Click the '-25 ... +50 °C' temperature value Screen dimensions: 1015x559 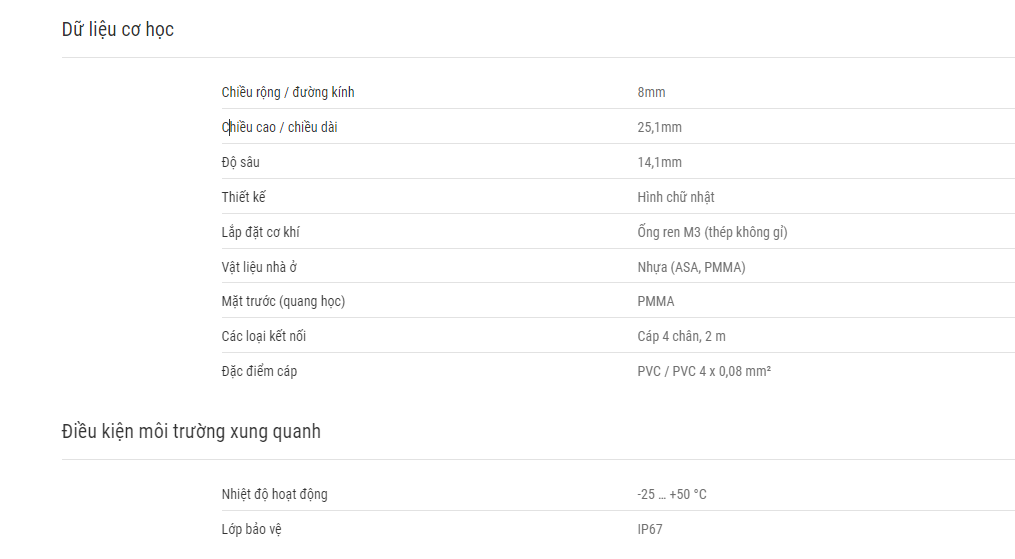tap(672, 494)
